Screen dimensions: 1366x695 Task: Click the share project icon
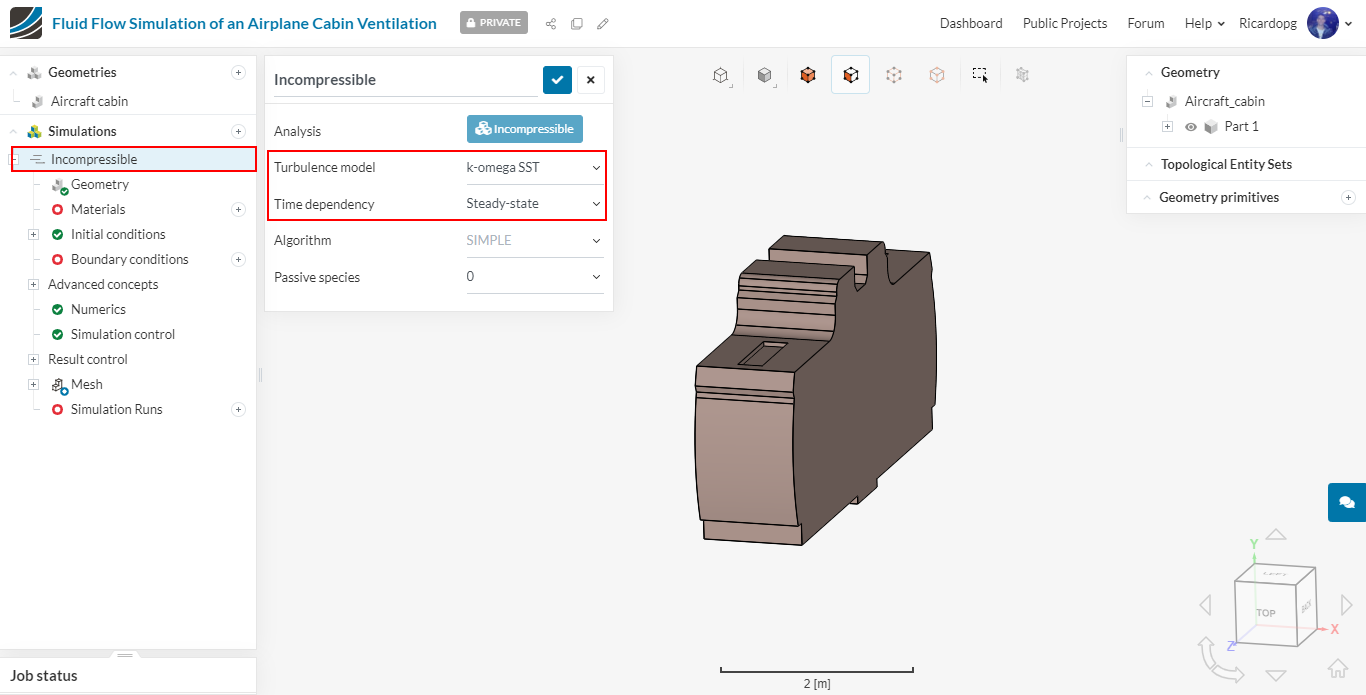[551, 23]
